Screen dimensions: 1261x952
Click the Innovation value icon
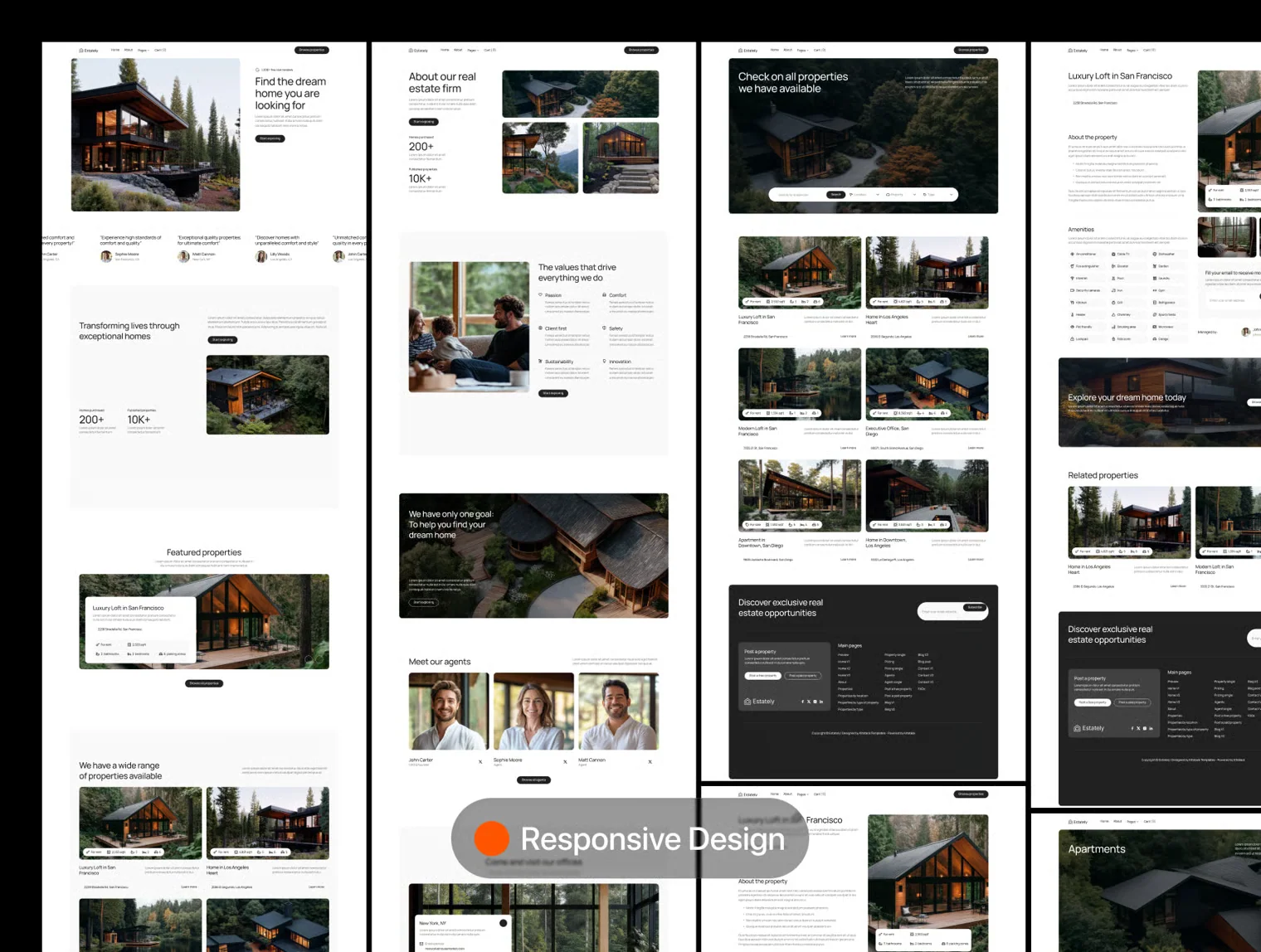605,362
